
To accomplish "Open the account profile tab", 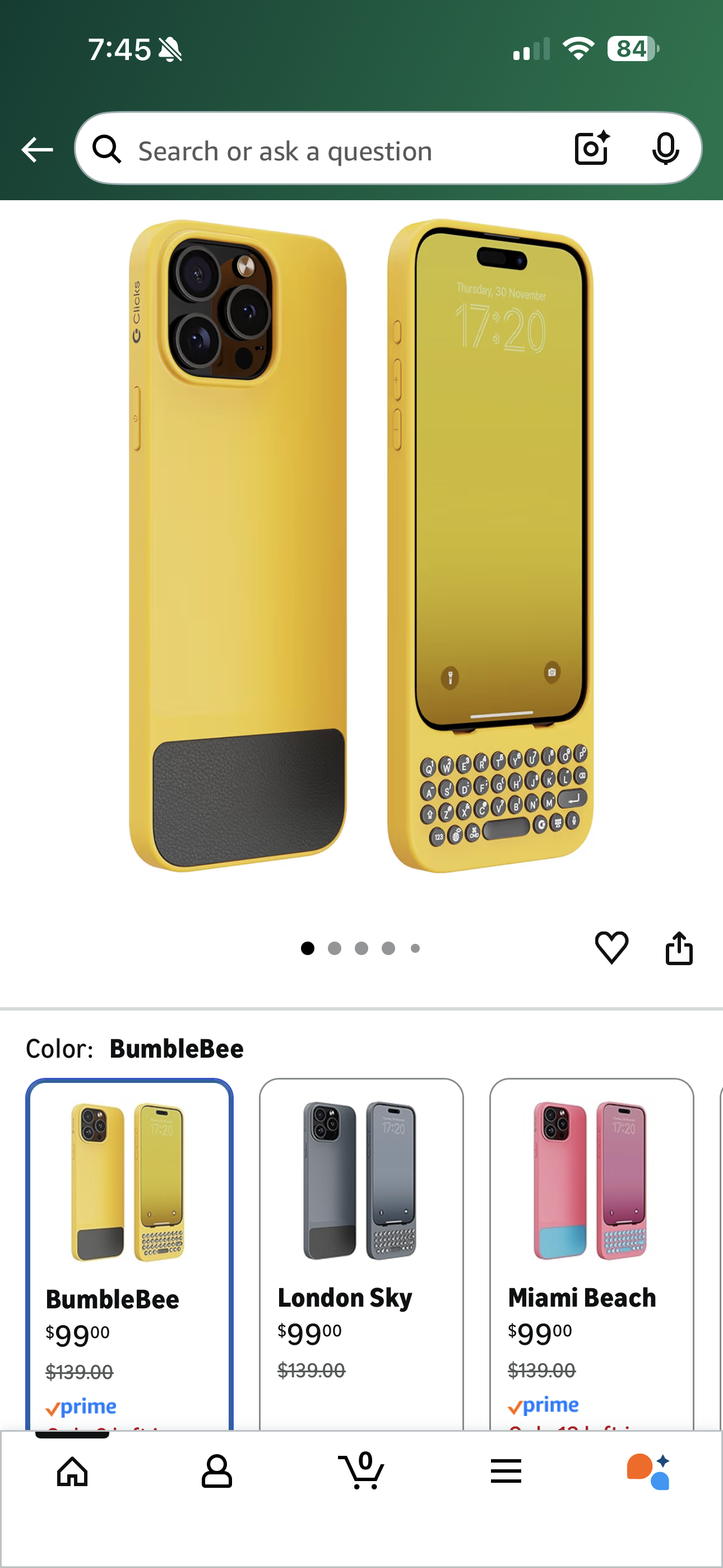I will click(x=217, y=1472).
